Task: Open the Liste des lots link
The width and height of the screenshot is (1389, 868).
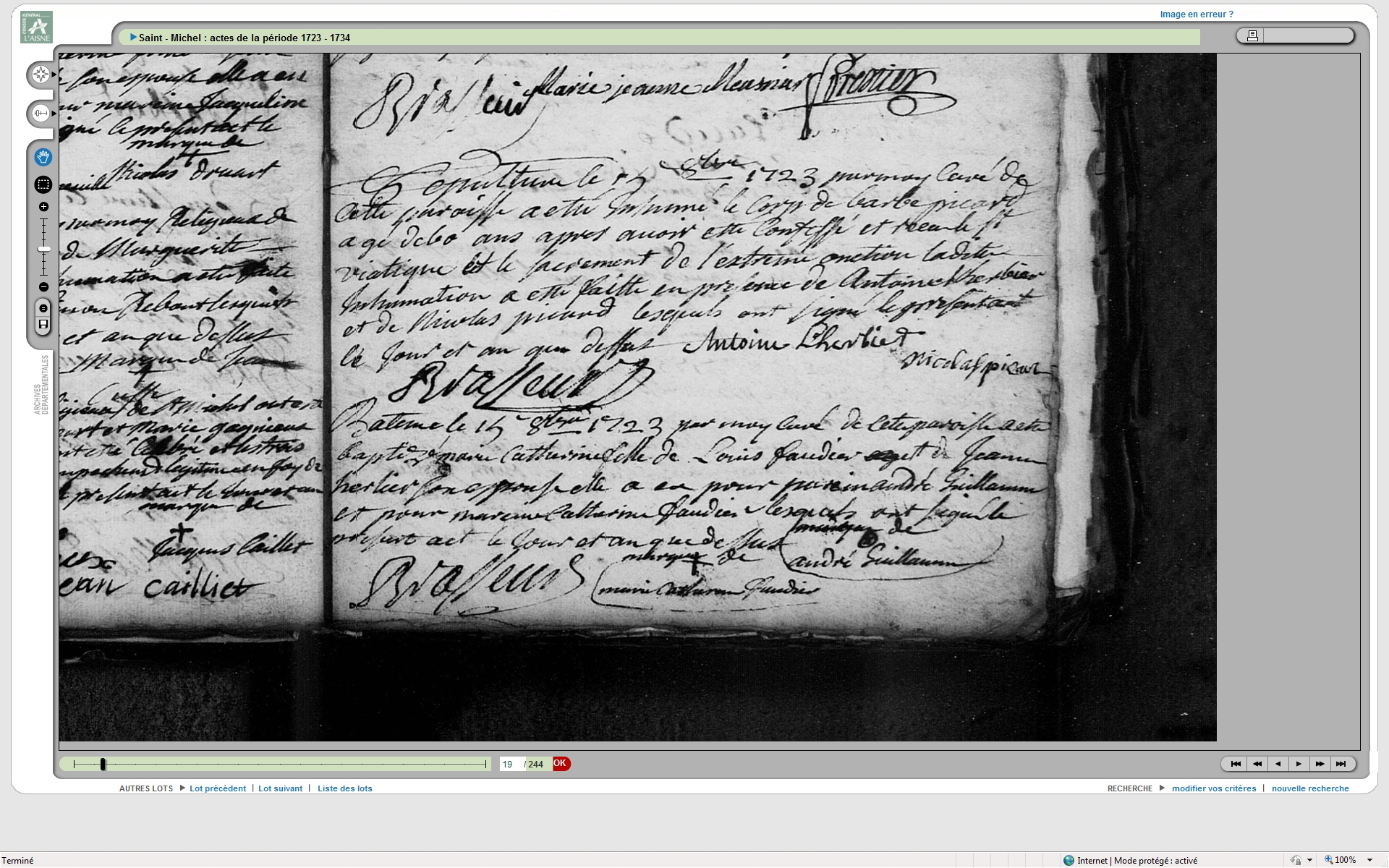Action: (344, 788)
